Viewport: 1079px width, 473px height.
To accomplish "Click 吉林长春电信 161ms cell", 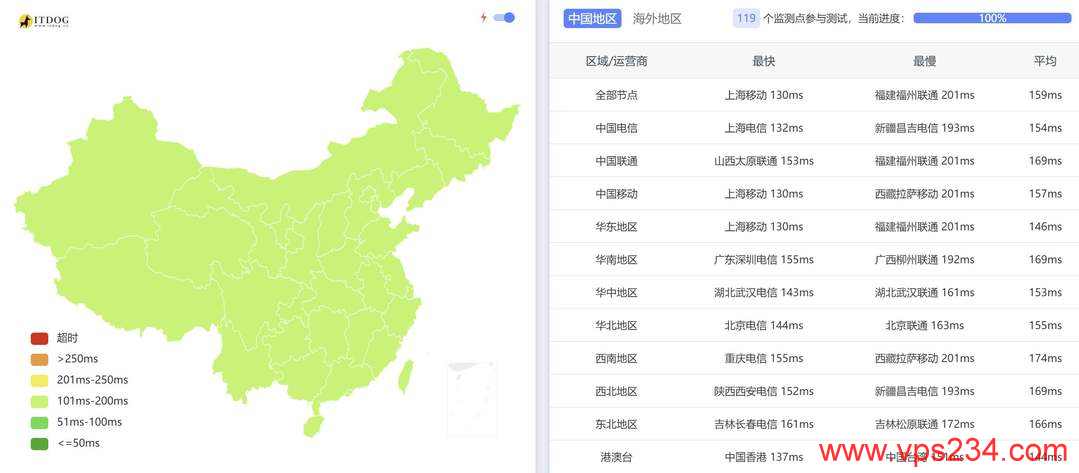I will 764,424.
